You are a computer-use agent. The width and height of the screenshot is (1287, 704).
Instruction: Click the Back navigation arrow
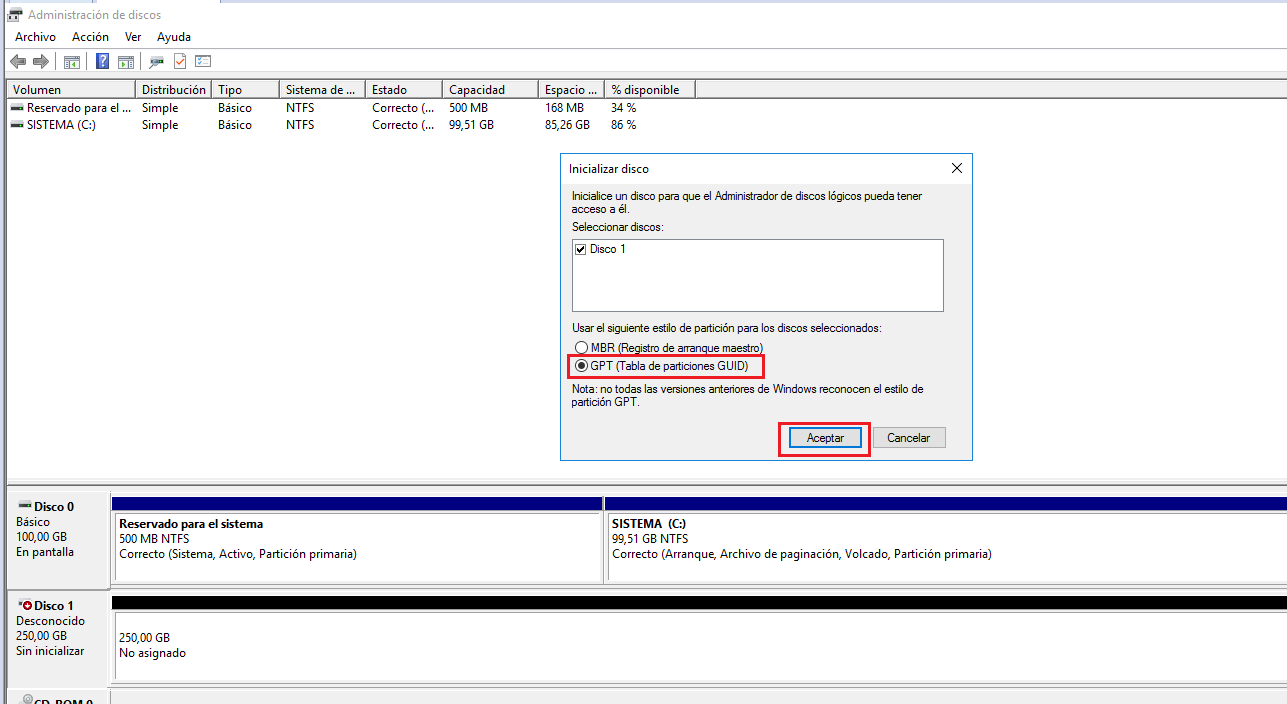coord(17,61)
